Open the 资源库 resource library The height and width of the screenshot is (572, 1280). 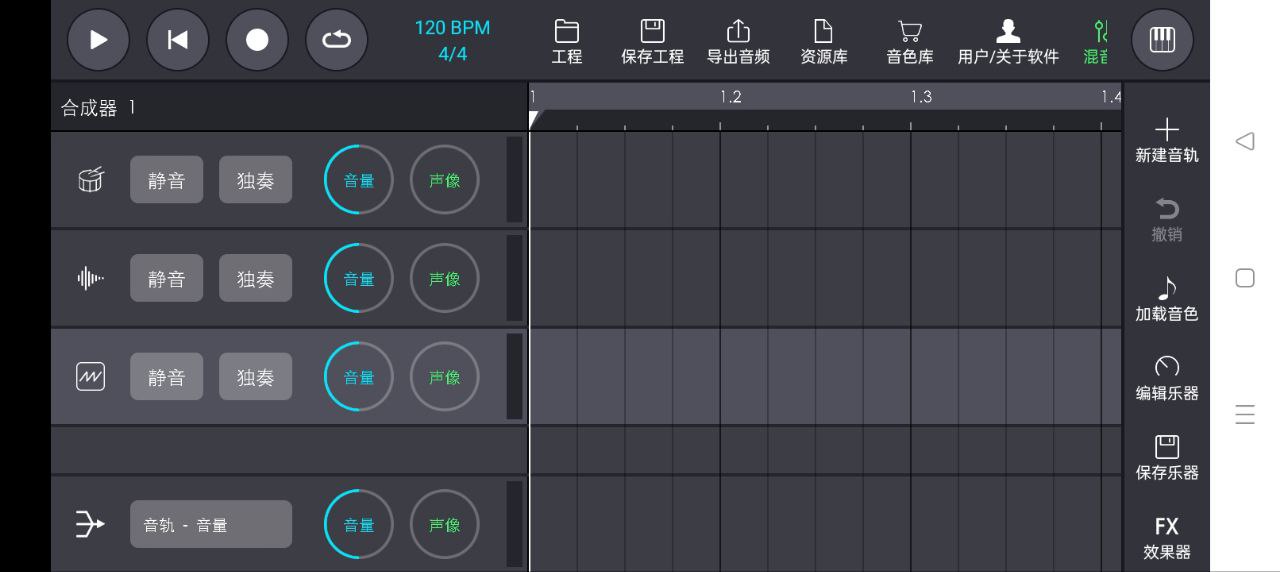tap(823, 42)
